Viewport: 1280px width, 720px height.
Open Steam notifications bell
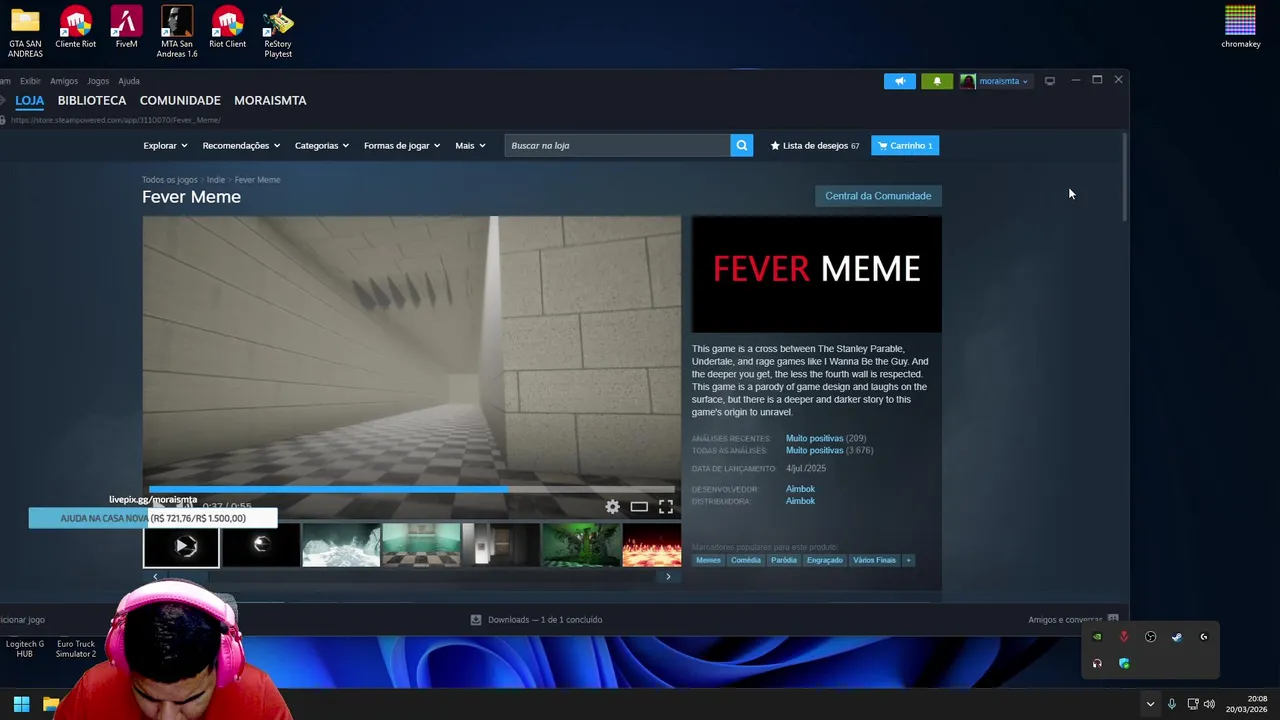pyautogui.click(x=937, y=81)
